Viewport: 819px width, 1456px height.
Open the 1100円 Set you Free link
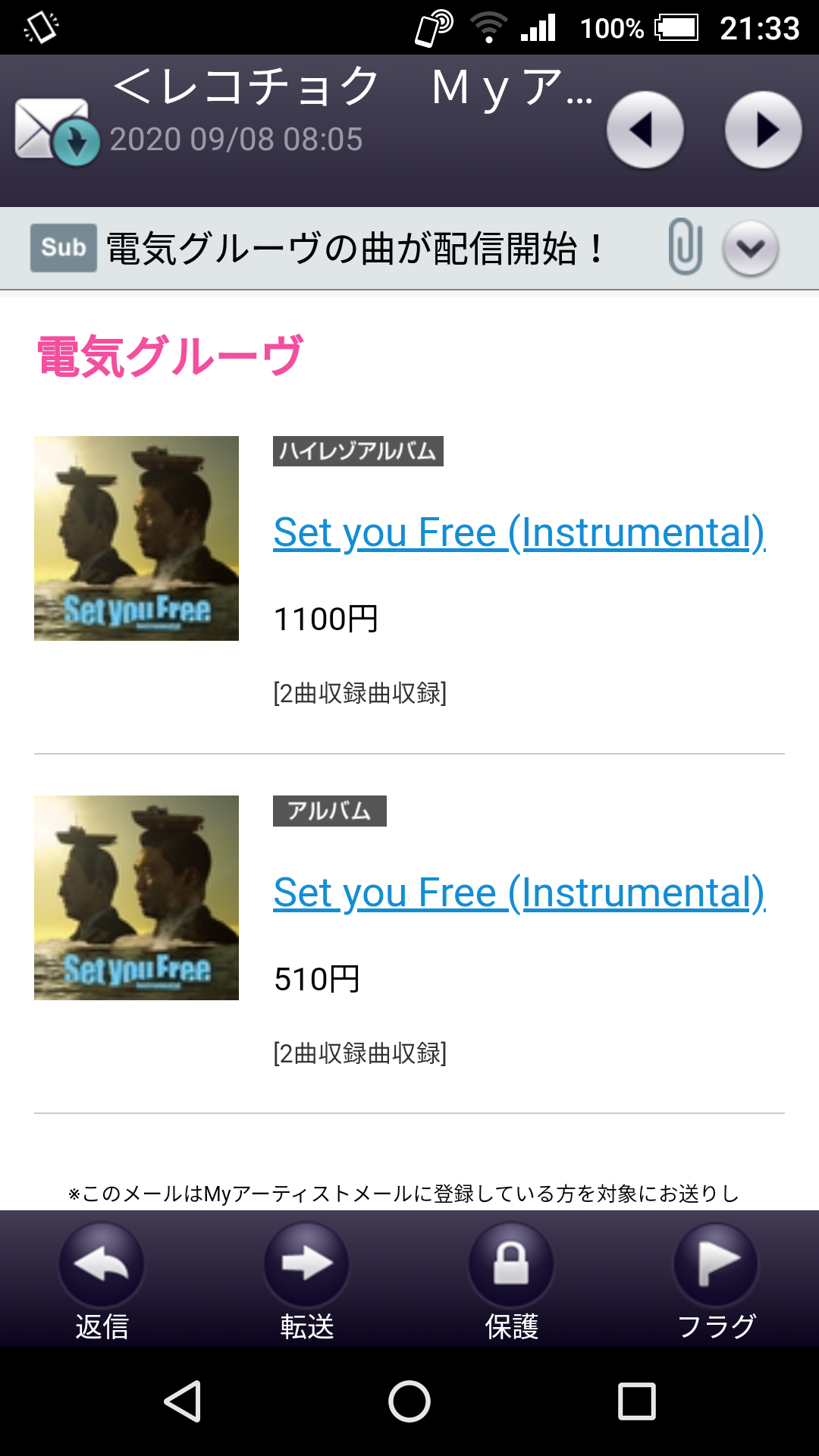(519, 532)
